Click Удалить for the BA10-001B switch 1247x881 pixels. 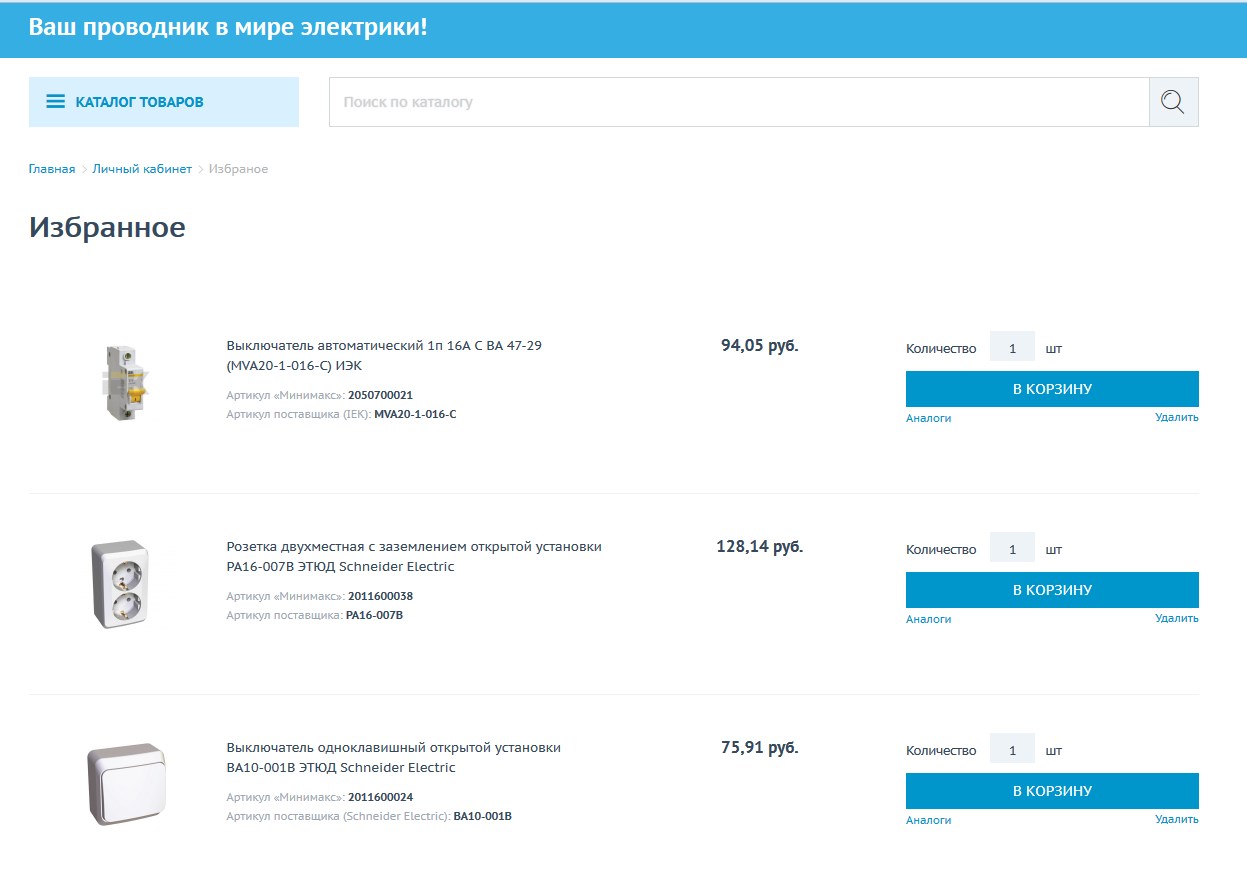(1176, 819)
